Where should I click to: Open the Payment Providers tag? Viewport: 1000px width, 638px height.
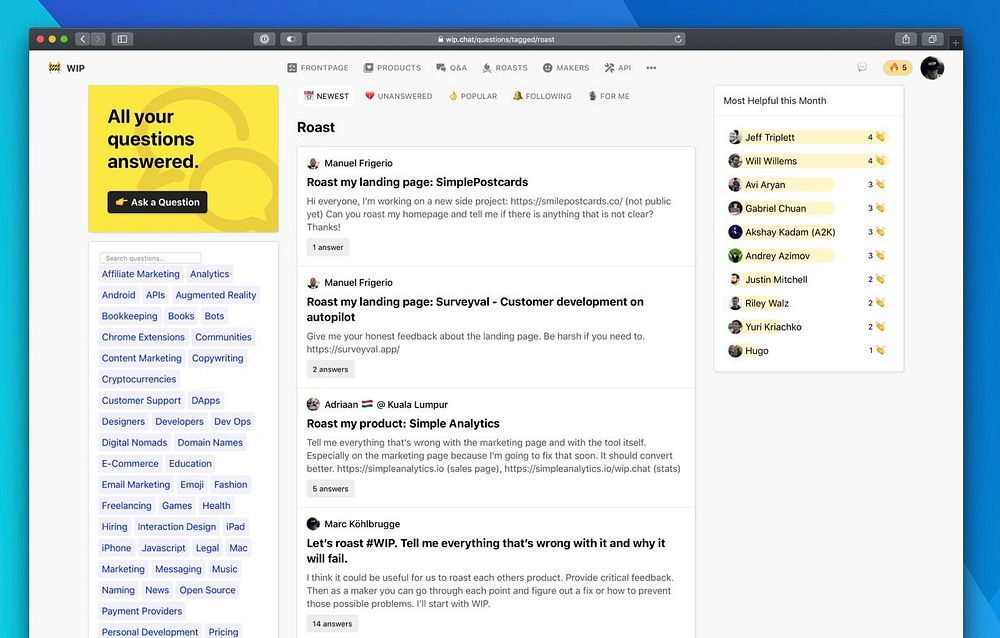(x=142, y=611)
